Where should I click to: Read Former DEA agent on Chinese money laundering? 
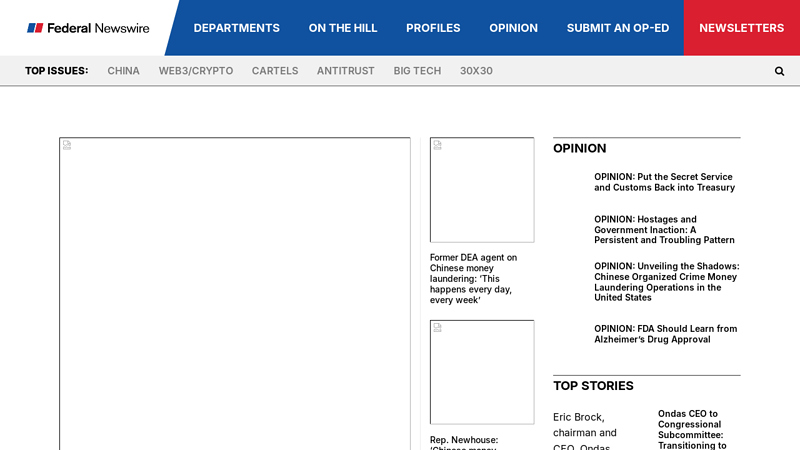click(x=473, y=279)
